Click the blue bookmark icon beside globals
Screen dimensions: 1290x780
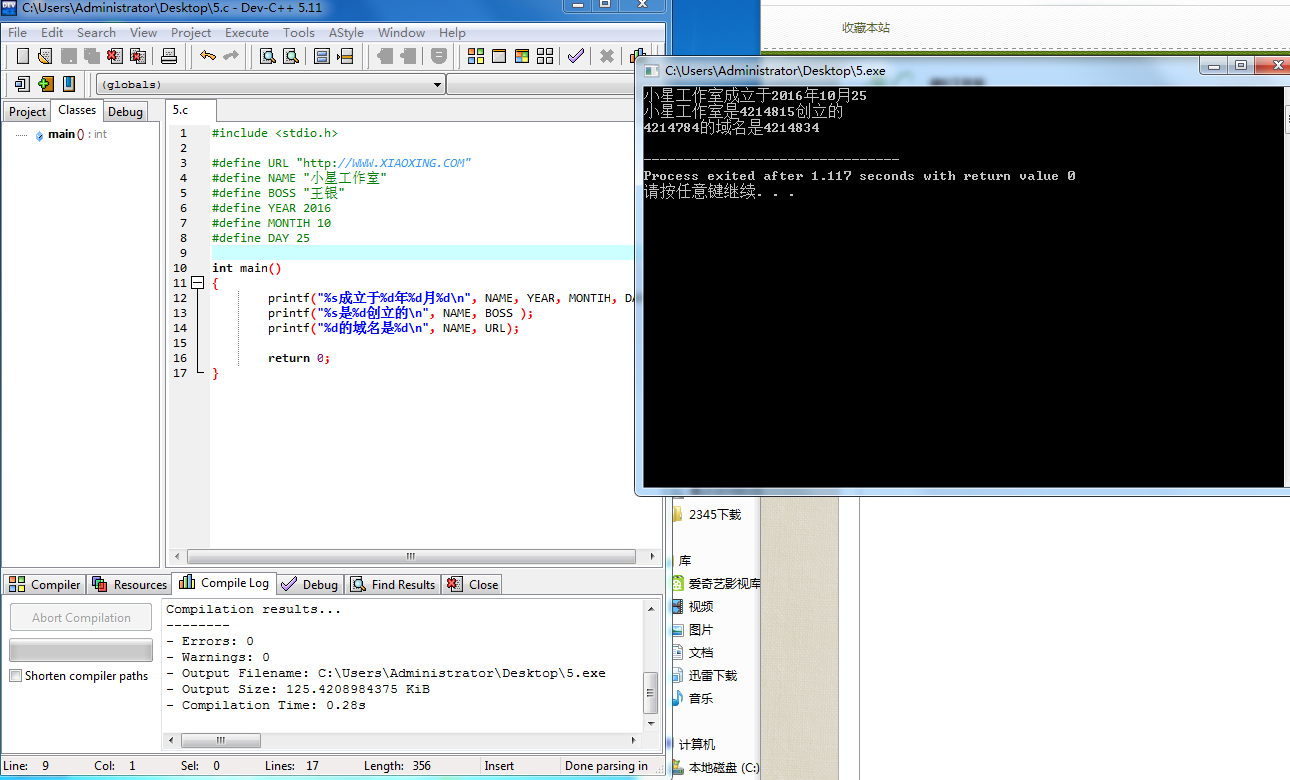[69, 84]
